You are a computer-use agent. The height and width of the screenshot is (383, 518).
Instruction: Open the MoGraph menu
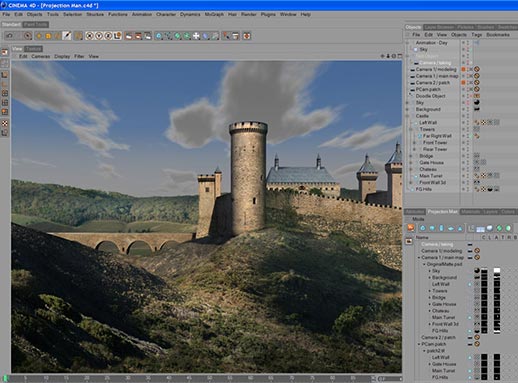(214, 14)
